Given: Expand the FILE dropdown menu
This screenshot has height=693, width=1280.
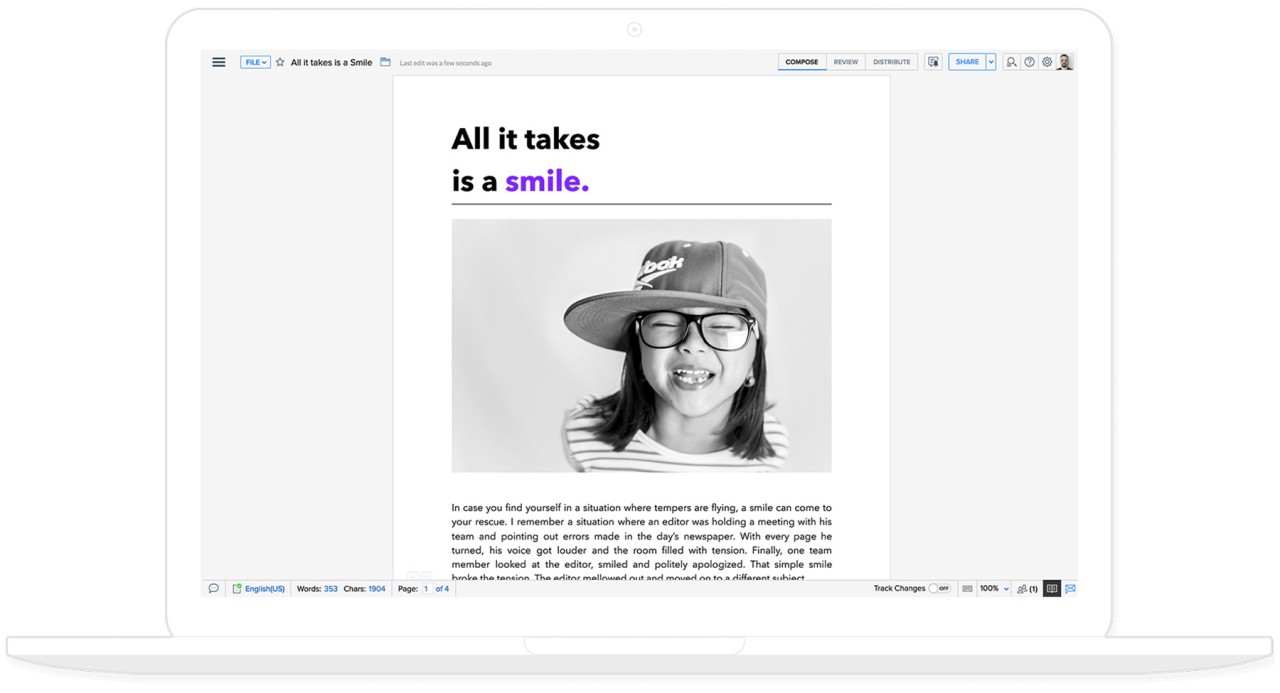Looking at the screenshot, I should (x=255, y=62).
